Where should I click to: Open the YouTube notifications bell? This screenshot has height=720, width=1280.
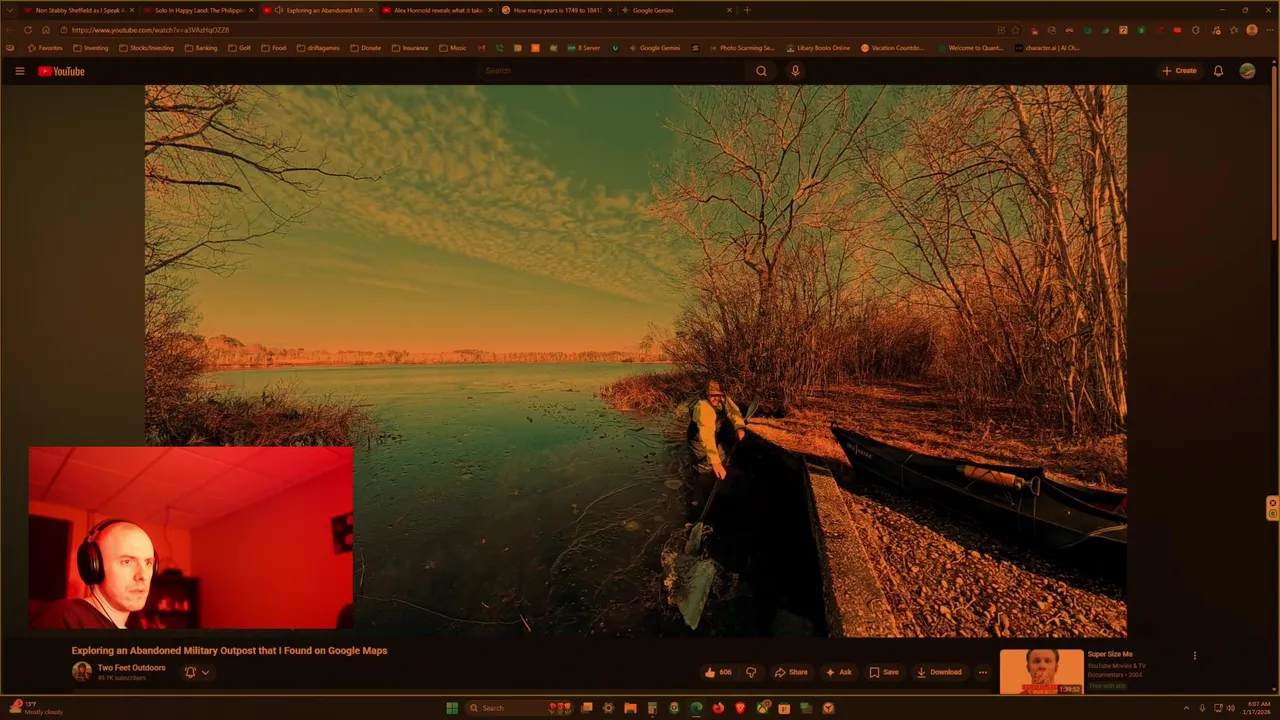(1218, 71)
